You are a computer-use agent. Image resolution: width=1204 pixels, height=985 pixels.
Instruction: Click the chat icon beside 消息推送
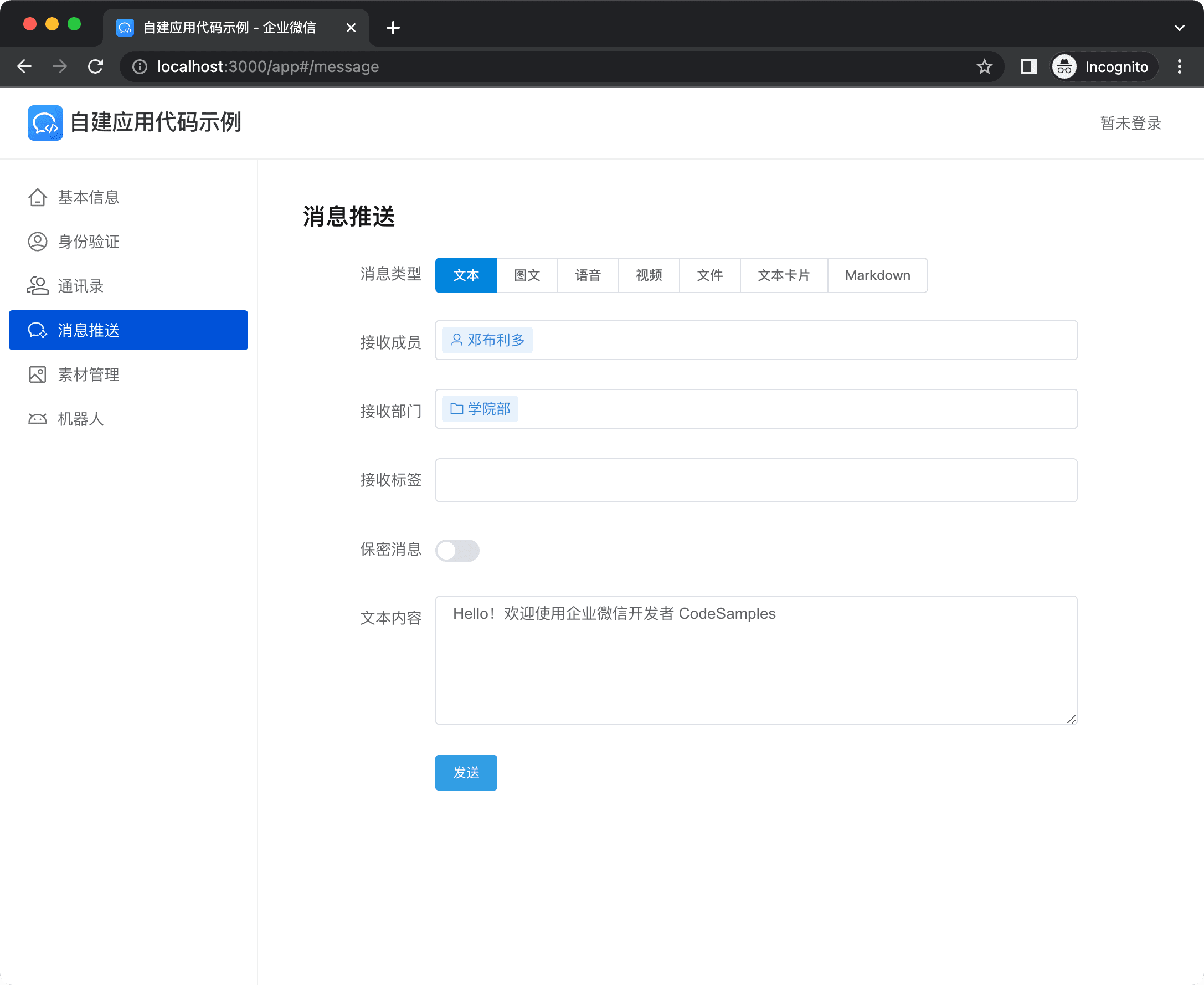[x=38, y=330]
